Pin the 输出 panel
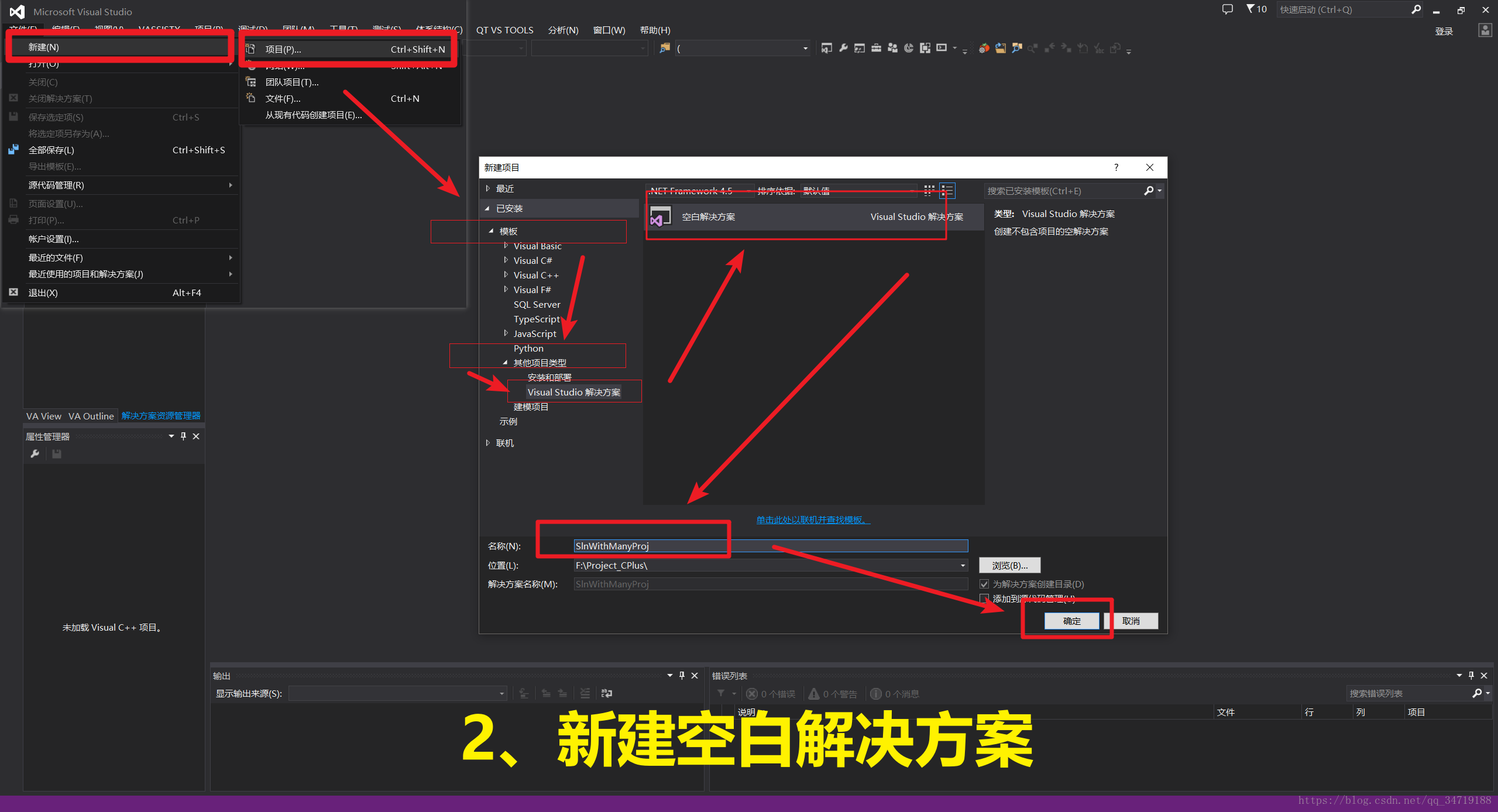This screenshot has height=812, width=1498. (682, 676)
